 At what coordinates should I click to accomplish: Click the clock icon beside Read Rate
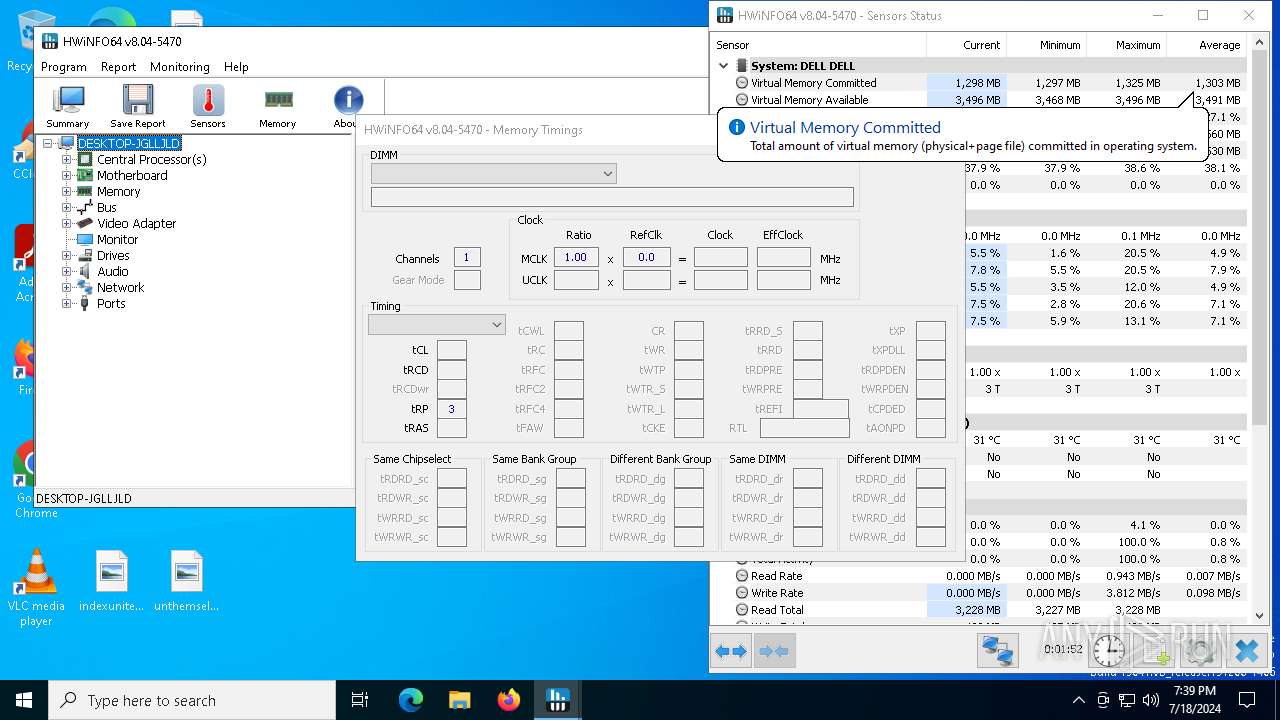[x=742, y=576]
